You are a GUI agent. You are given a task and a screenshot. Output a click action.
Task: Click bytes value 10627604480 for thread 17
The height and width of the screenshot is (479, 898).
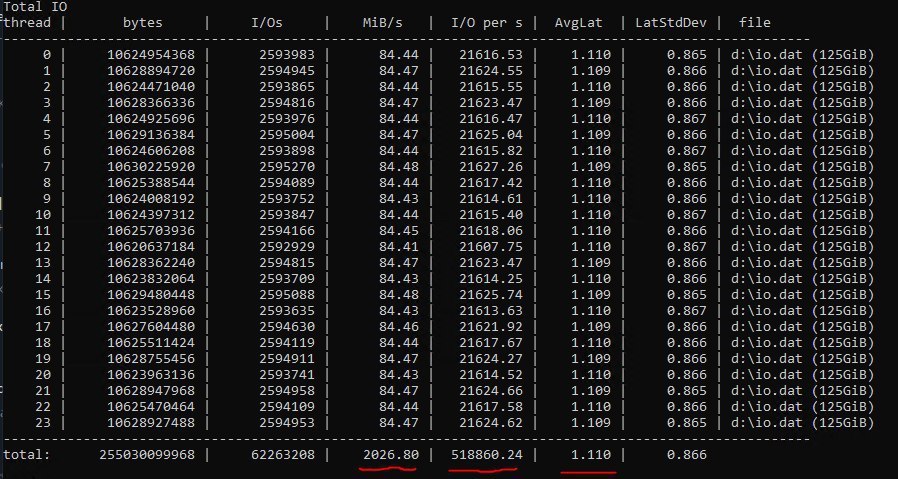[x=151, y=327]
